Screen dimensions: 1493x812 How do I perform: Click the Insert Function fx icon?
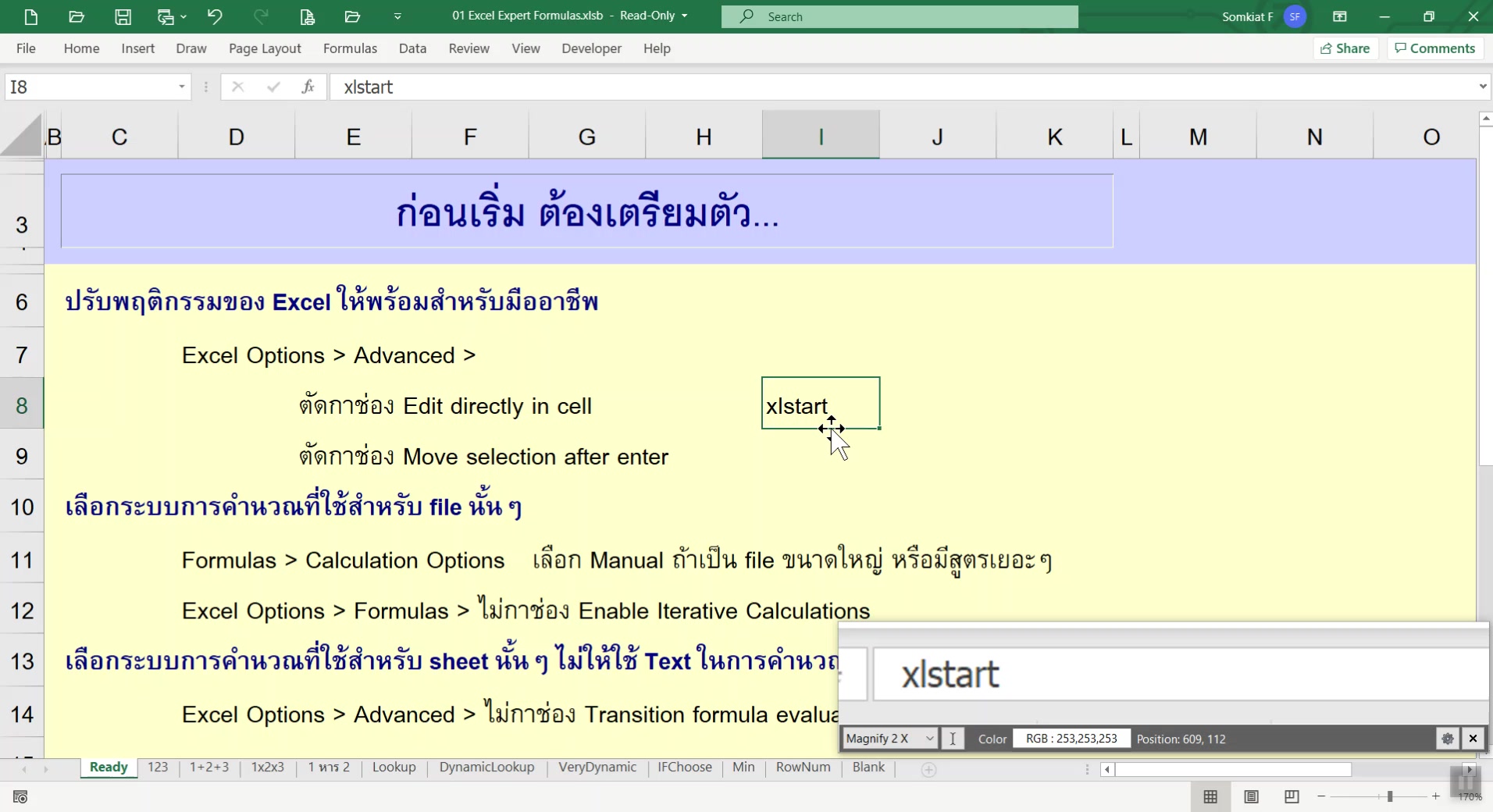[308, 87]
